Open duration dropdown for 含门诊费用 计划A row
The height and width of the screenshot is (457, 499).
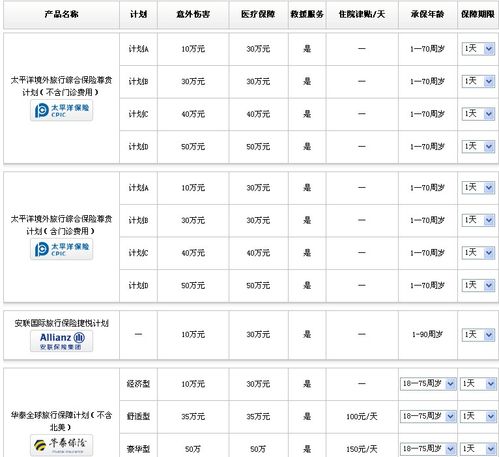click(x=478, y=188)
